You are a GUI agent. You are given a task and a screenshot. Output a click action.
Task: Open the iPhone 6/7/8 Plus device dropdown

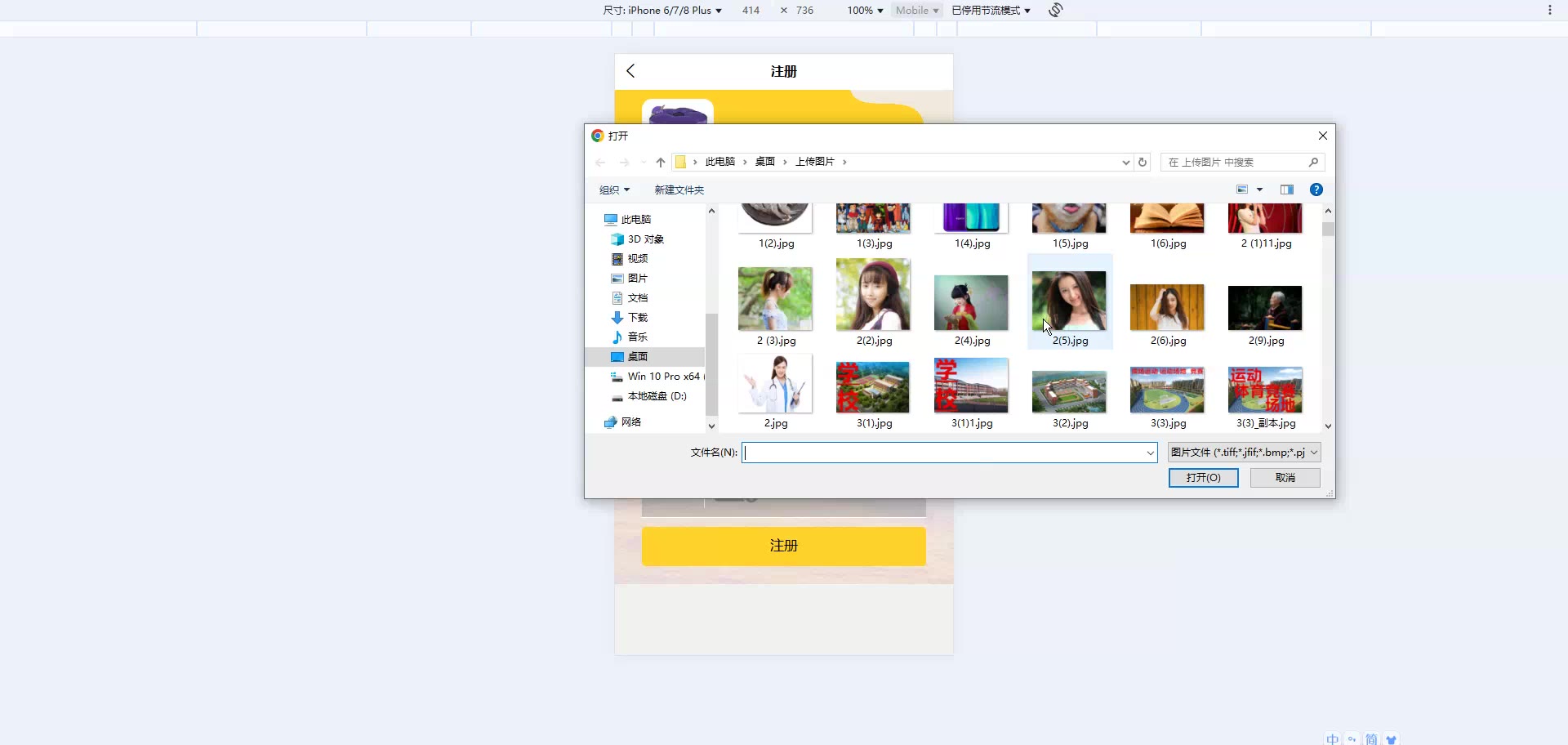[x=662, y=11]
